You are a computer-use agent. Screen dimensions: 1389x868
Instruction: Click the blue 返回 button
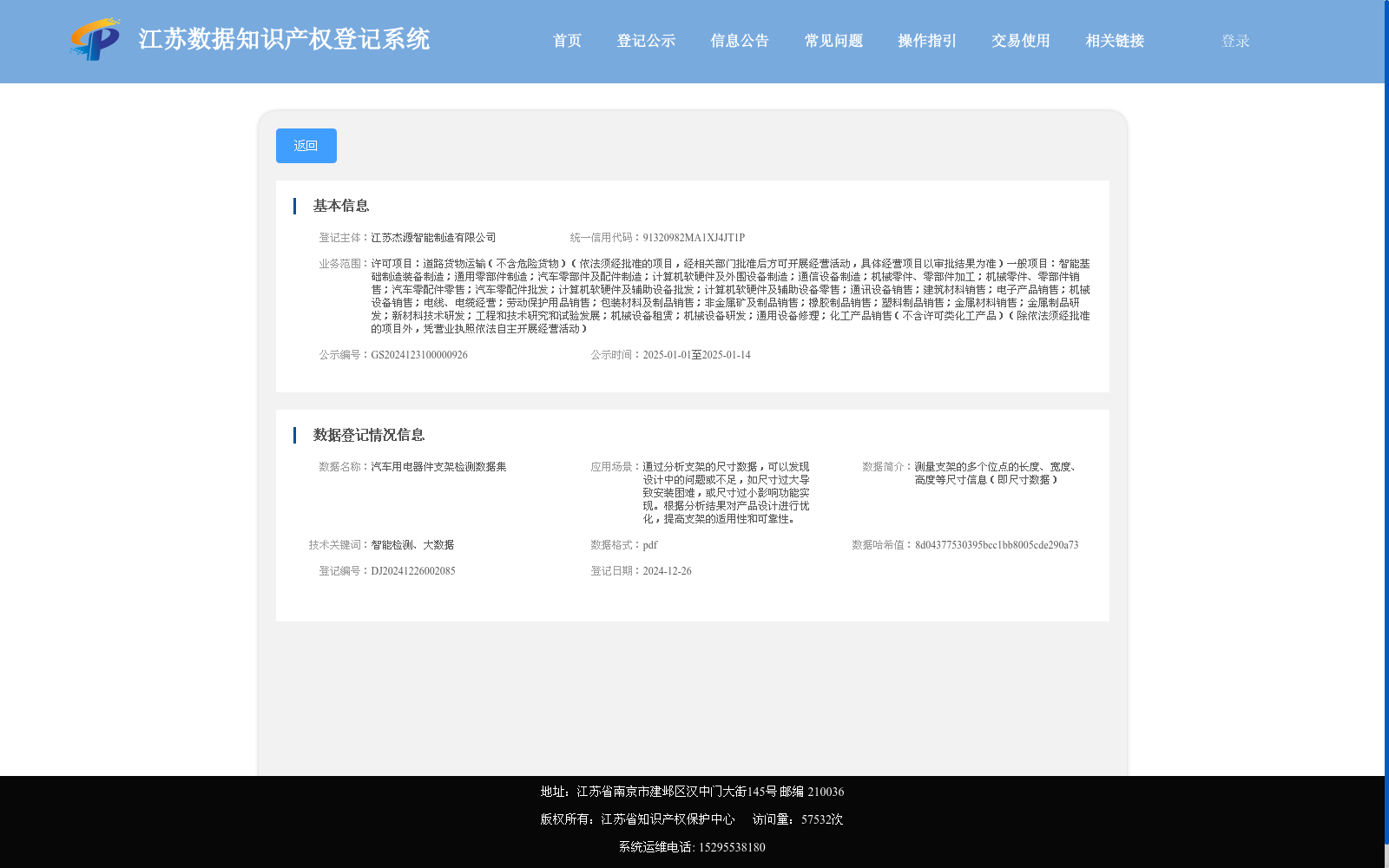pyautogui.click(x=306, y=146)
